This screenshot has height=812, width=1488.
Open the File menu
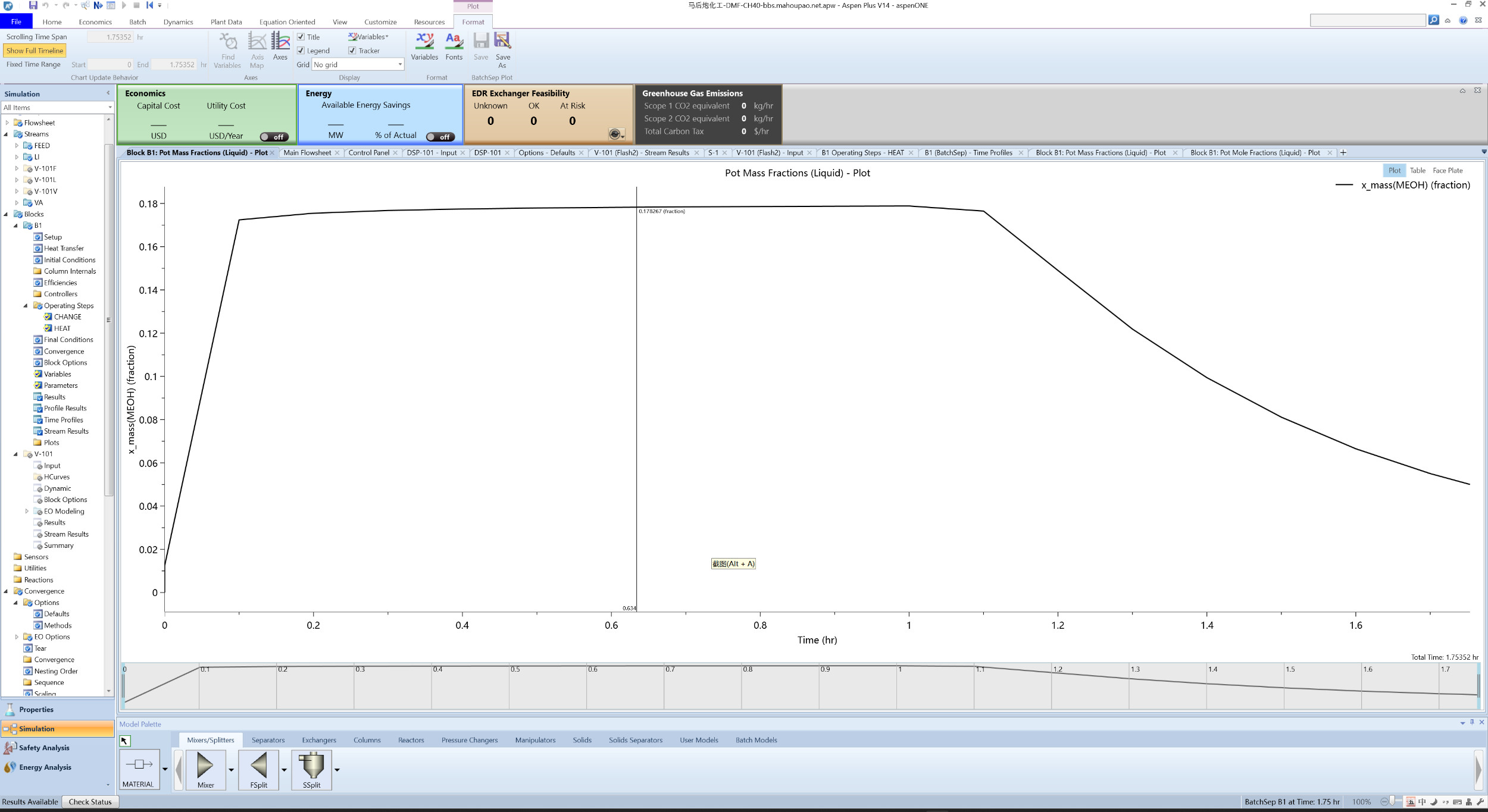click(16, 22)
